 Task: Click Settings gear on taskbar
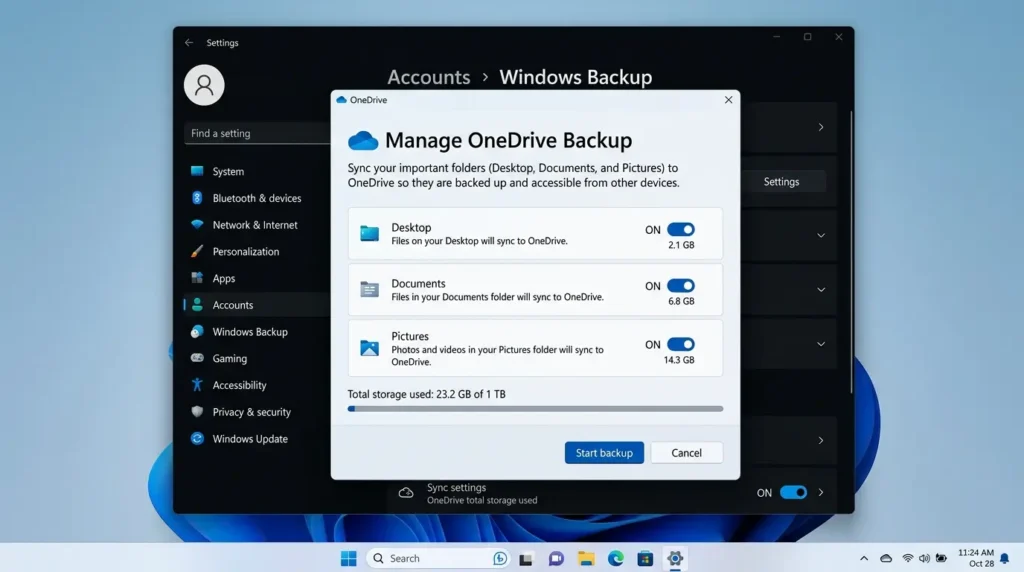point(675,558)
